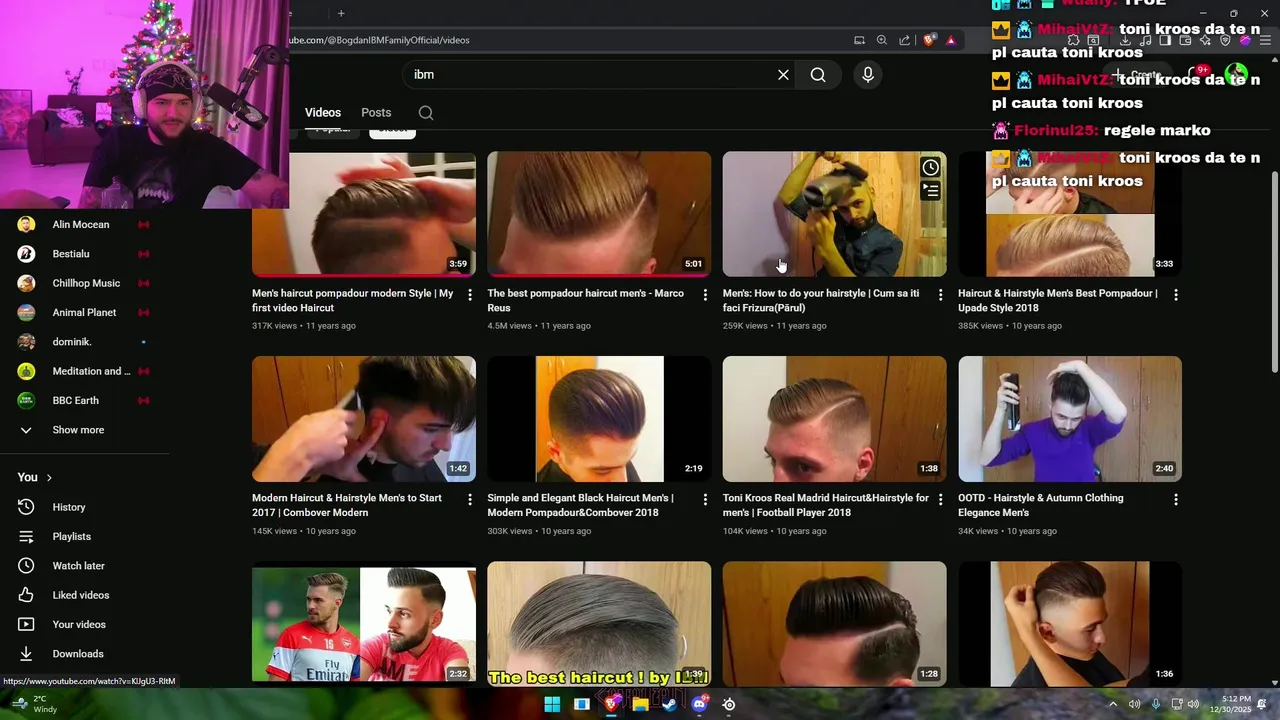Open Animal Planet subscription channel
Screen dimensions: 1280x720
pos(85,313)
